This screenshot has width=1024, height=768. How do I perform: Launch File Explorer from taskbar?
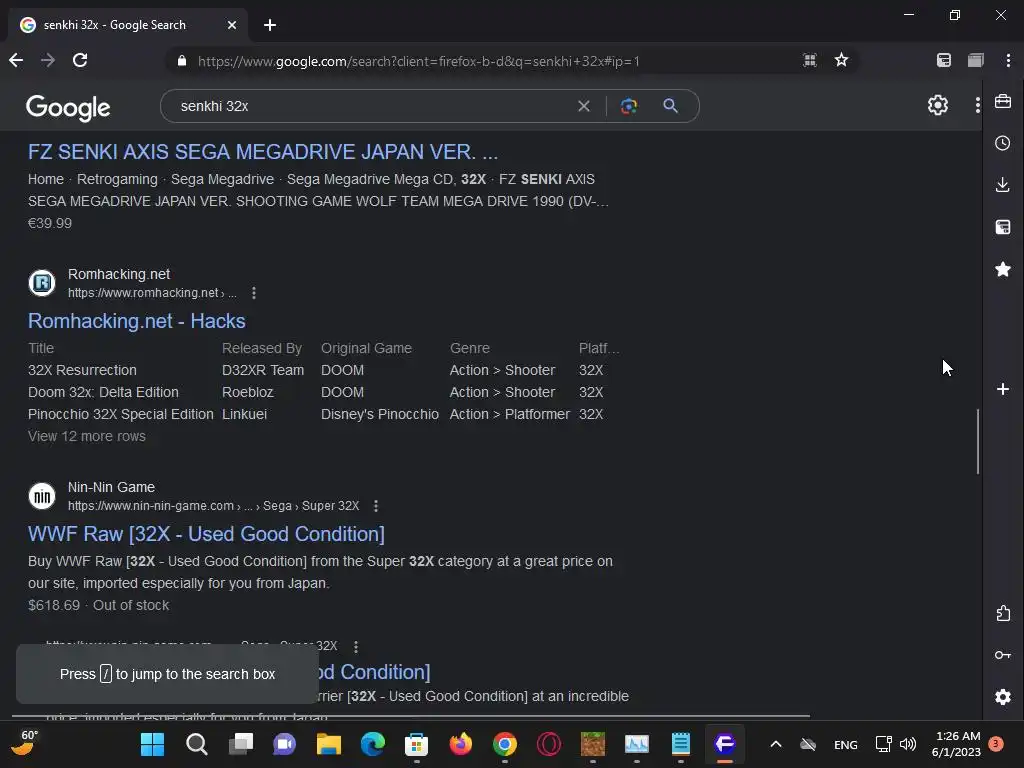click(328, 744)
